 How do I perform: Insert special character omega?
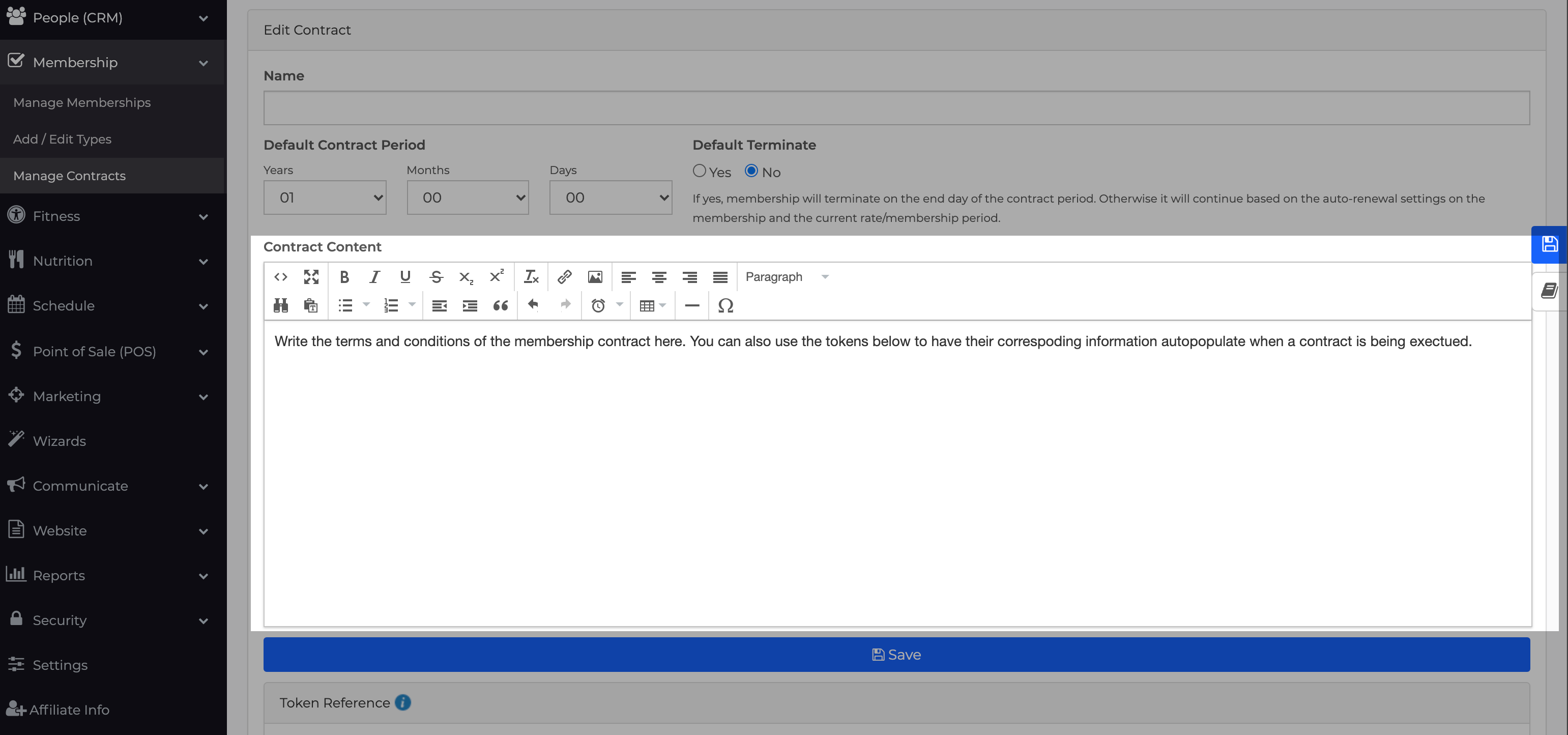tap(725, 306)
